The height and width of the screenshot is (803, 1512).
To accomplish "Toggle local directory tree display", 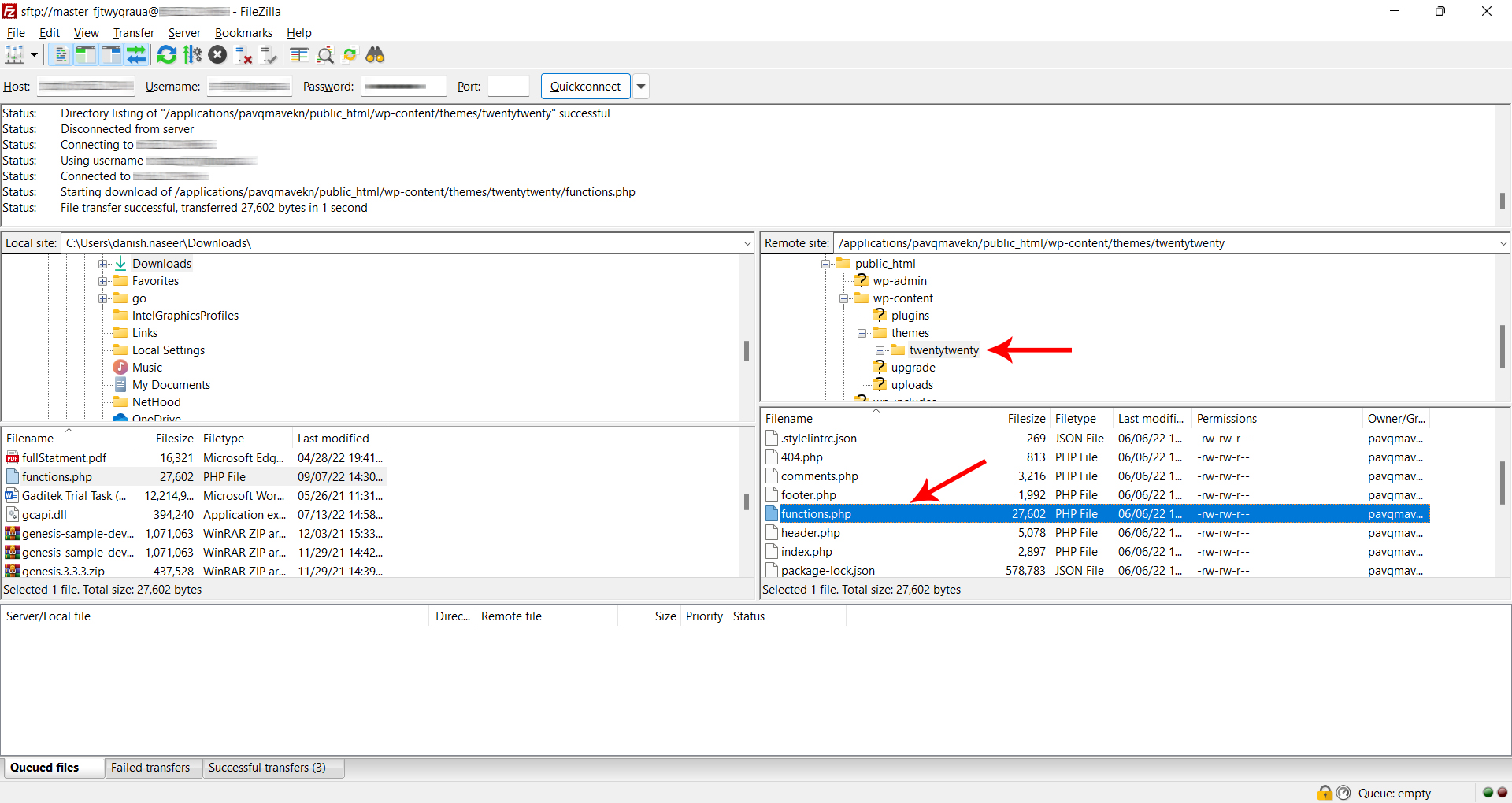I will 85,55.
